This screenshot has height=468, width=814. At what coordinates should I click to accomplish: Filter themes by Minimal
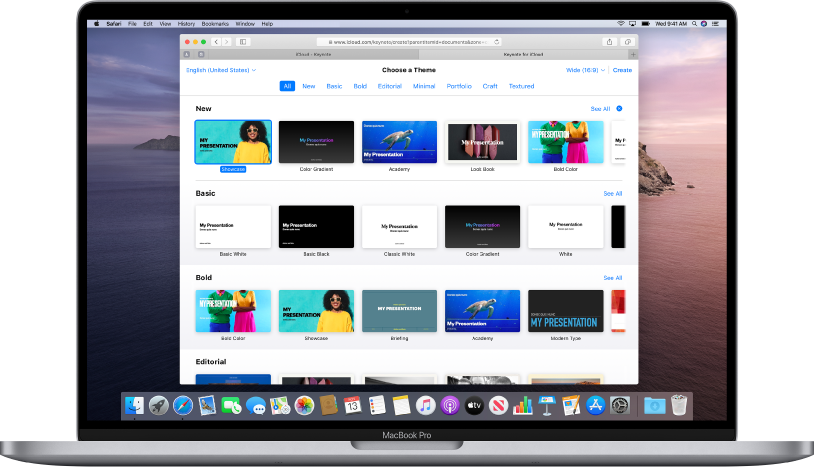tap(424, 86)
